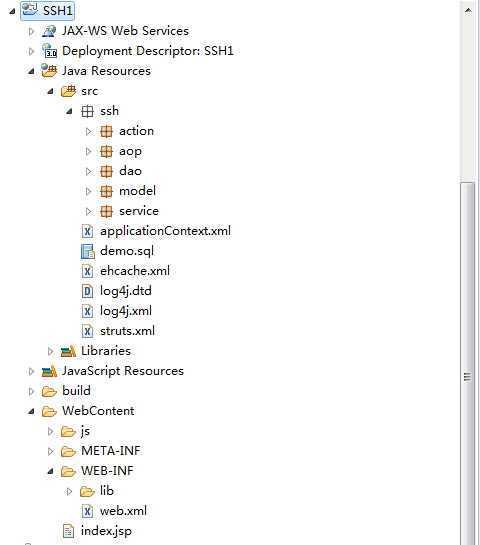Screen dimensions: 480x545
Task: Expand the lib folder
Action: coord(70,491)
